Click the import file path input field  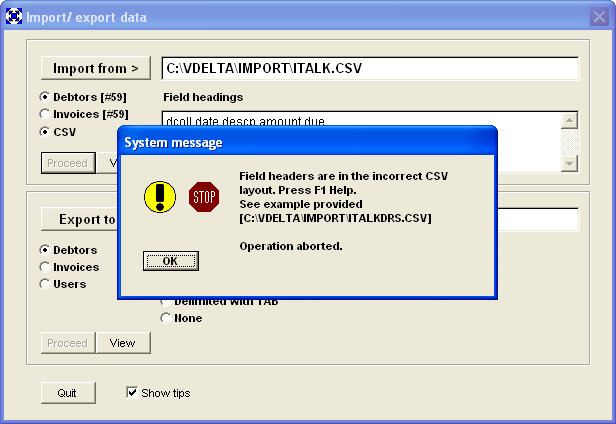coord(370,68)
